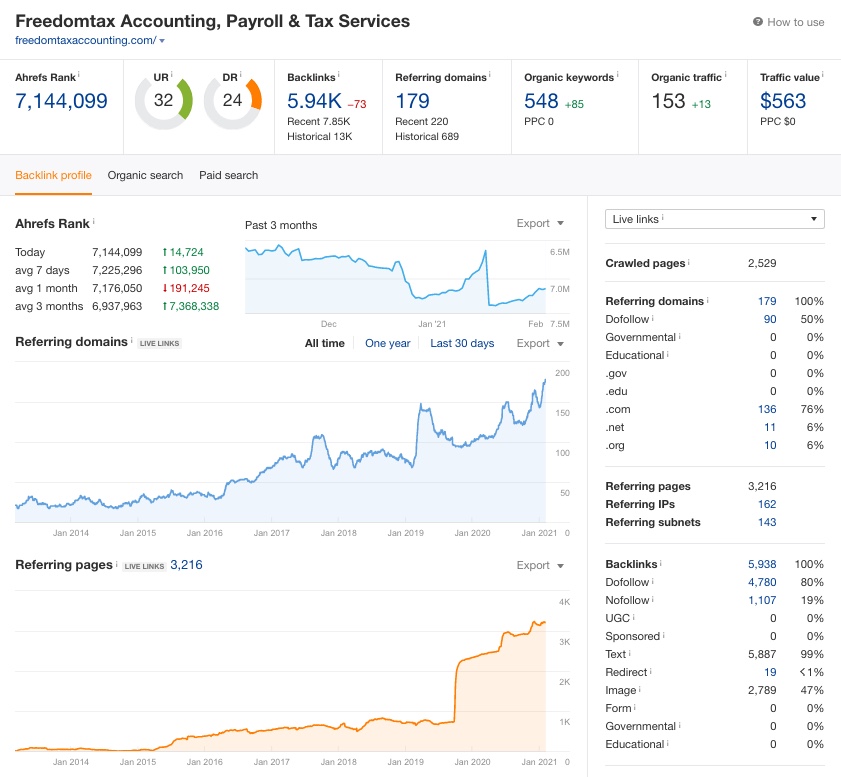Click info icon beside Backlinks header metric
The height and width of the screenshot is (777, 841).
click(x=338, y=74)
